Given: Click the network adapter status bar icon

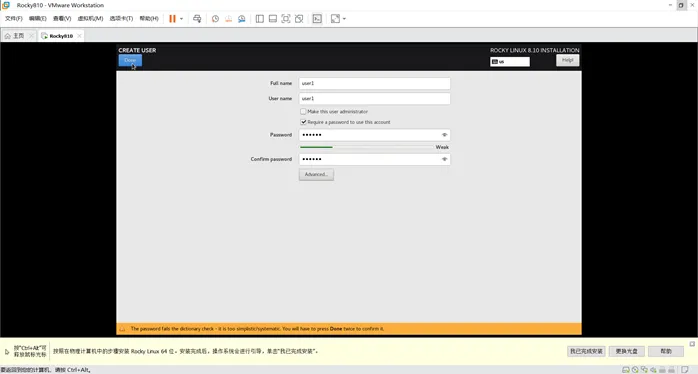Looking at the screenshot, I should [644, 370].
